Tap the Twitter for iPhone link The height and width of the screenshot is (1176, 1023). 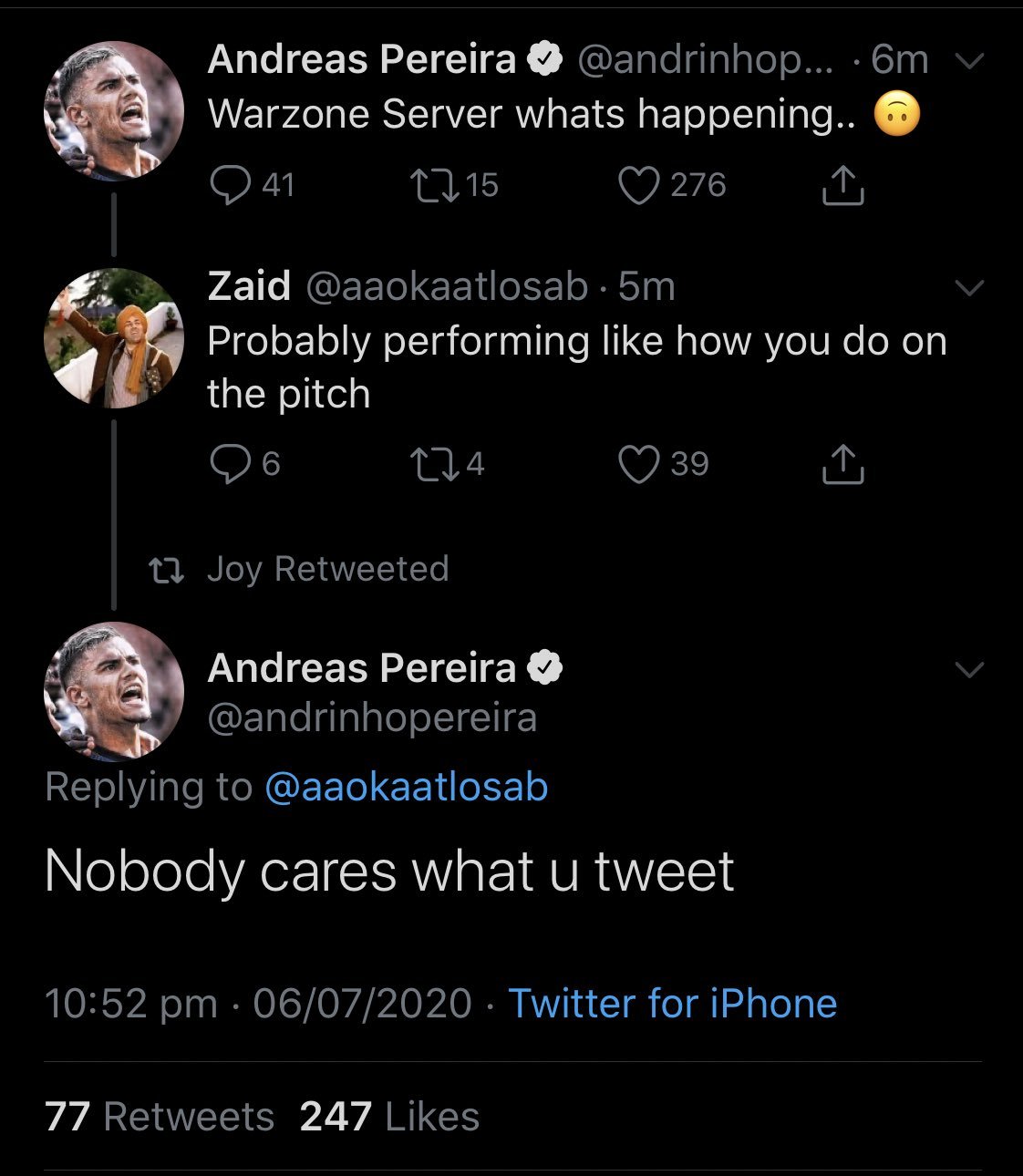tap(672, 1004)
